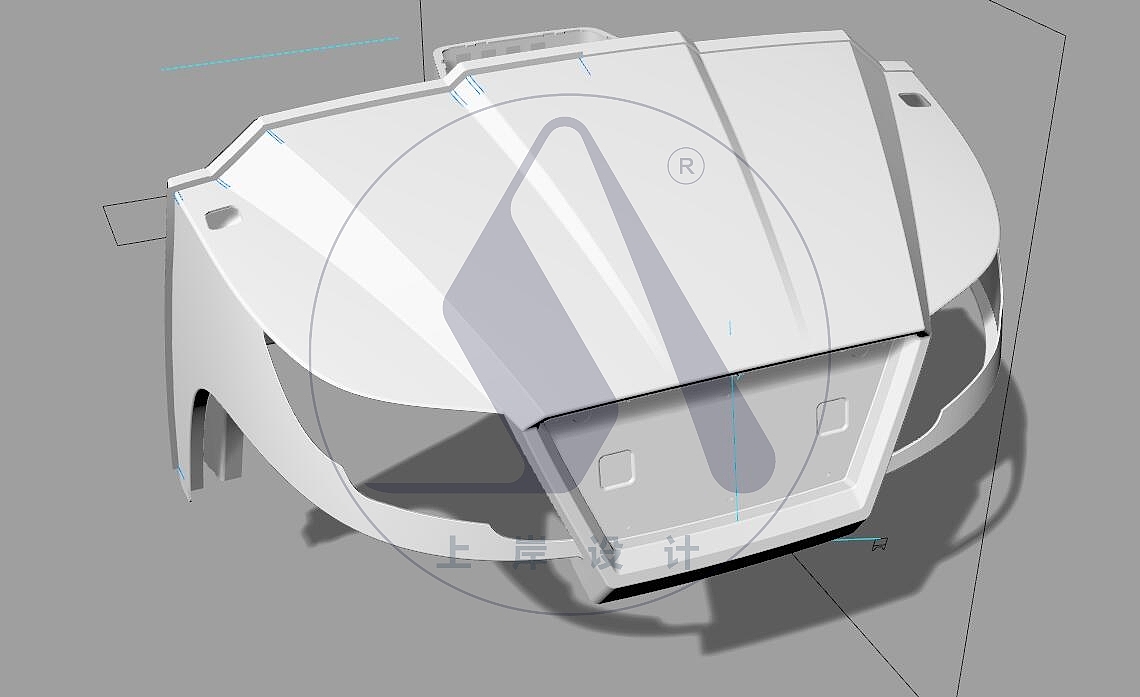Screen dimensions: 1140x697
Task: Select the left wheel arch cutout
Action: (x=216, y=438)
